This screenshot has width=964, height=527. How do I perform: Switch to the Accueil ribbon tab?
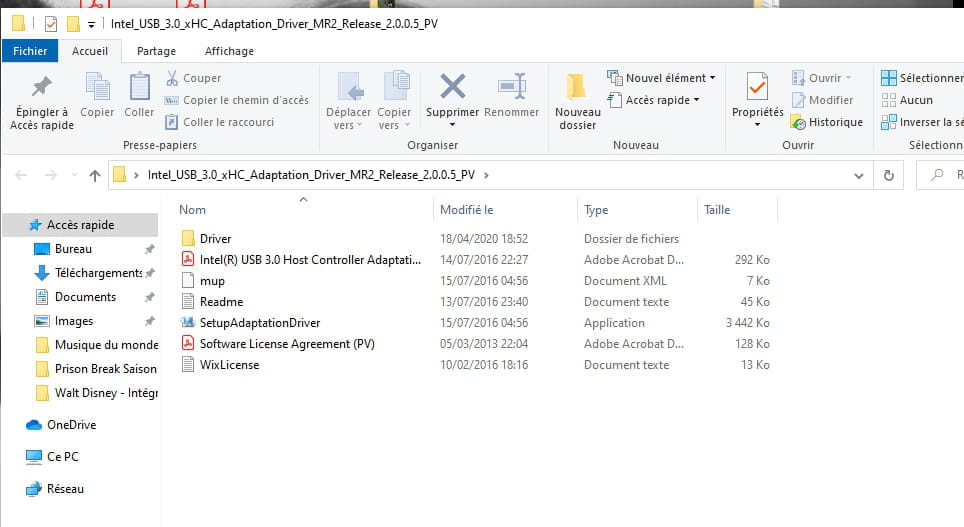tap(90, 51)
